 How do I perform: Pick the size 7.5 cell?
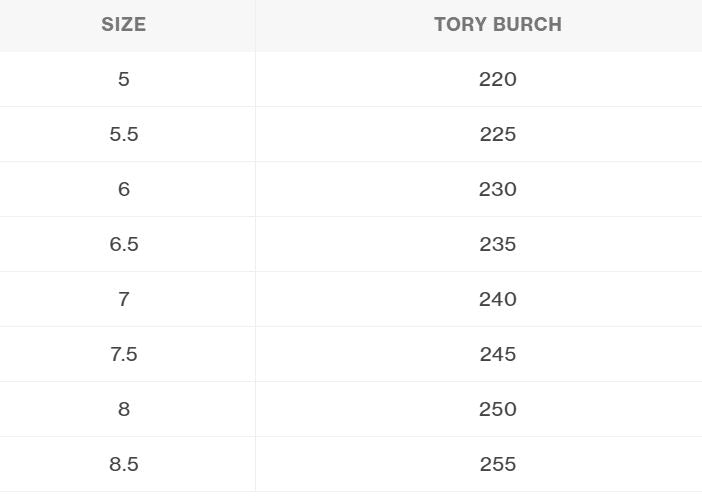tap(124, 354)
